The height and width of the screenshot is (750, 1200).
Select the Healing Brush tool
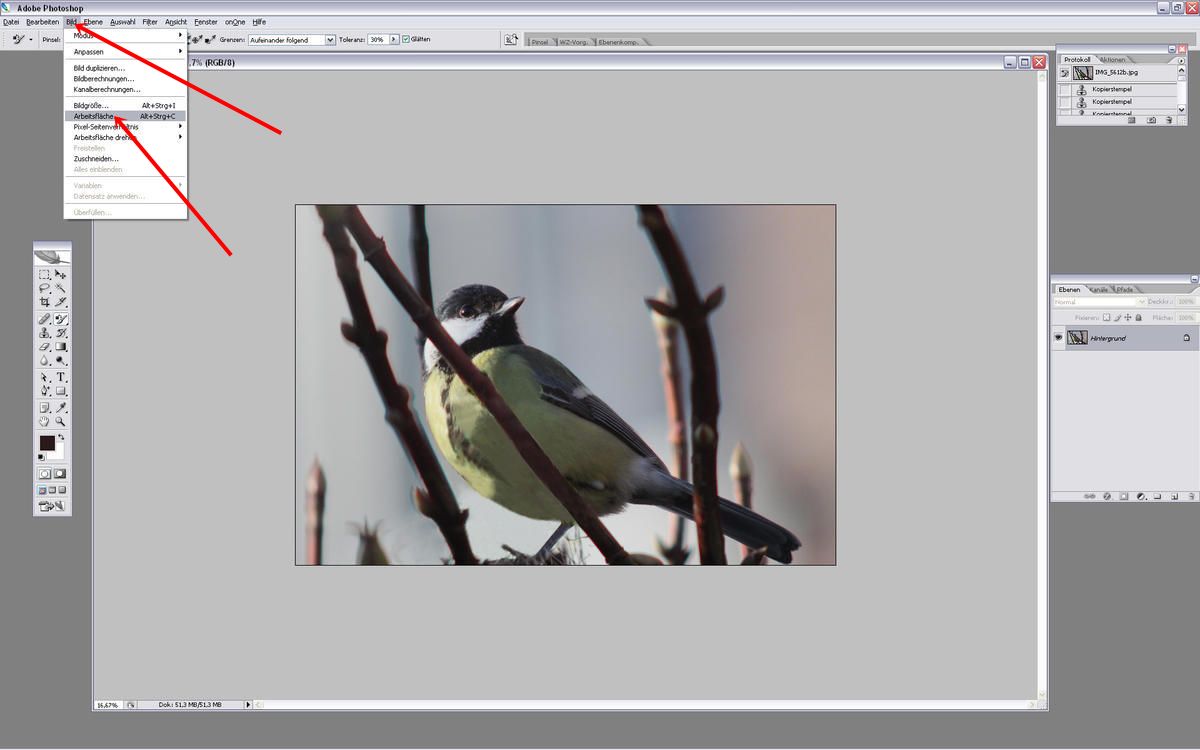44,319
